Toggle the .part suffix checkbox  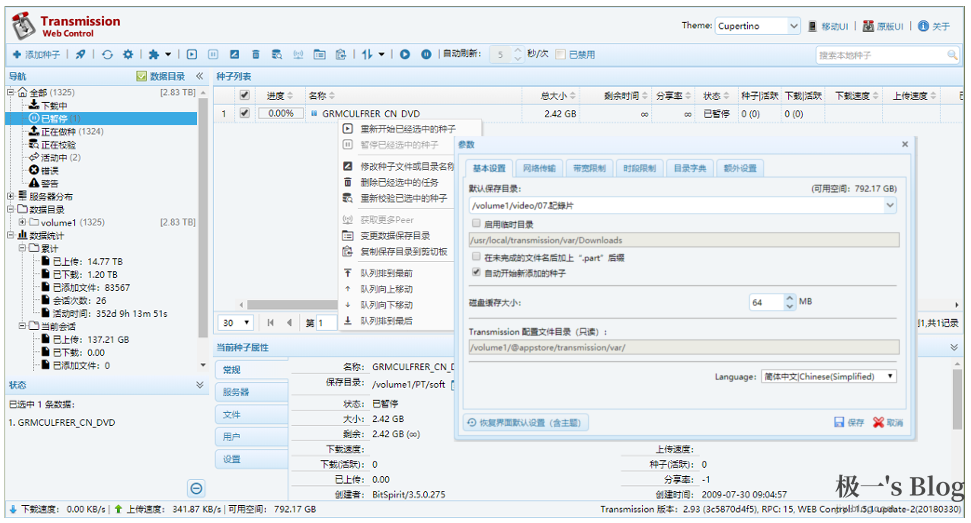(476, 256)
